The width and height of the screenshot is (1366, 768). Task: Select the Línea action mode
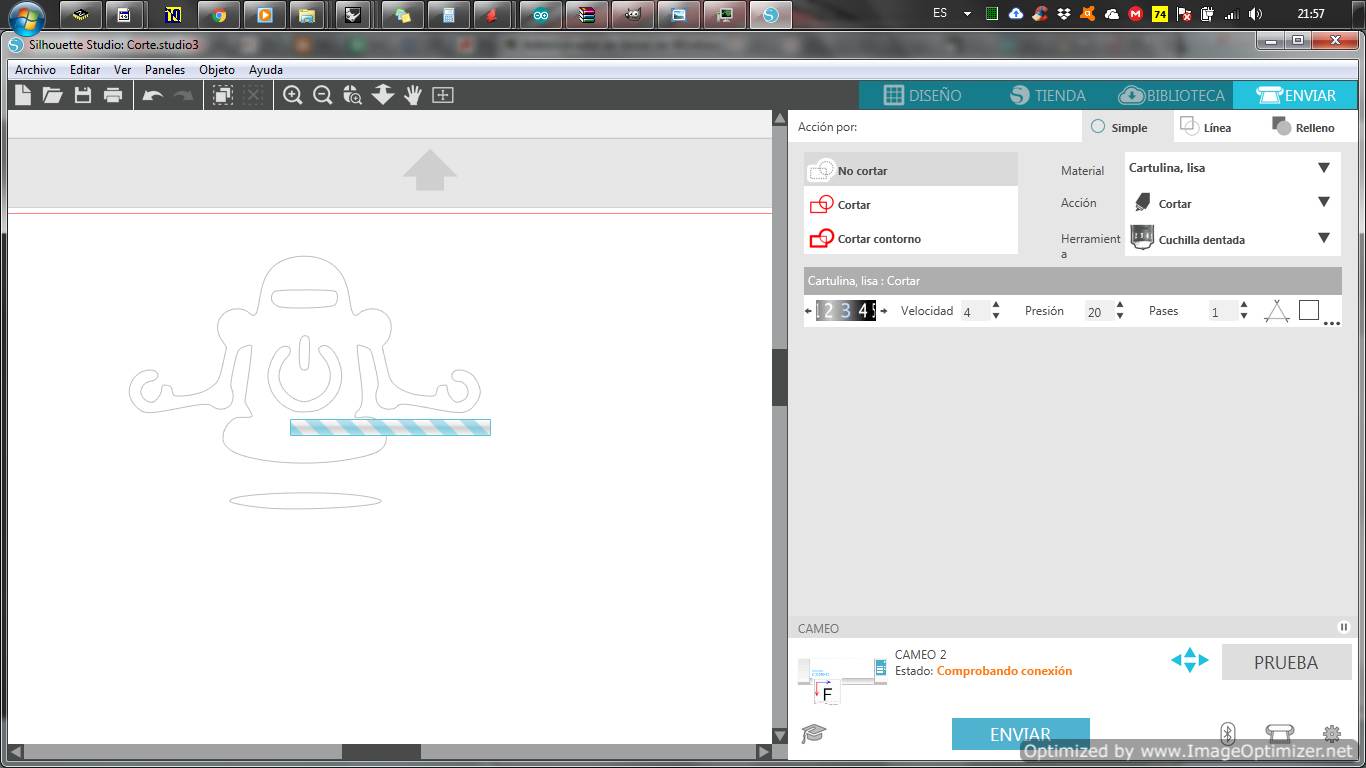click(1205, 127)
